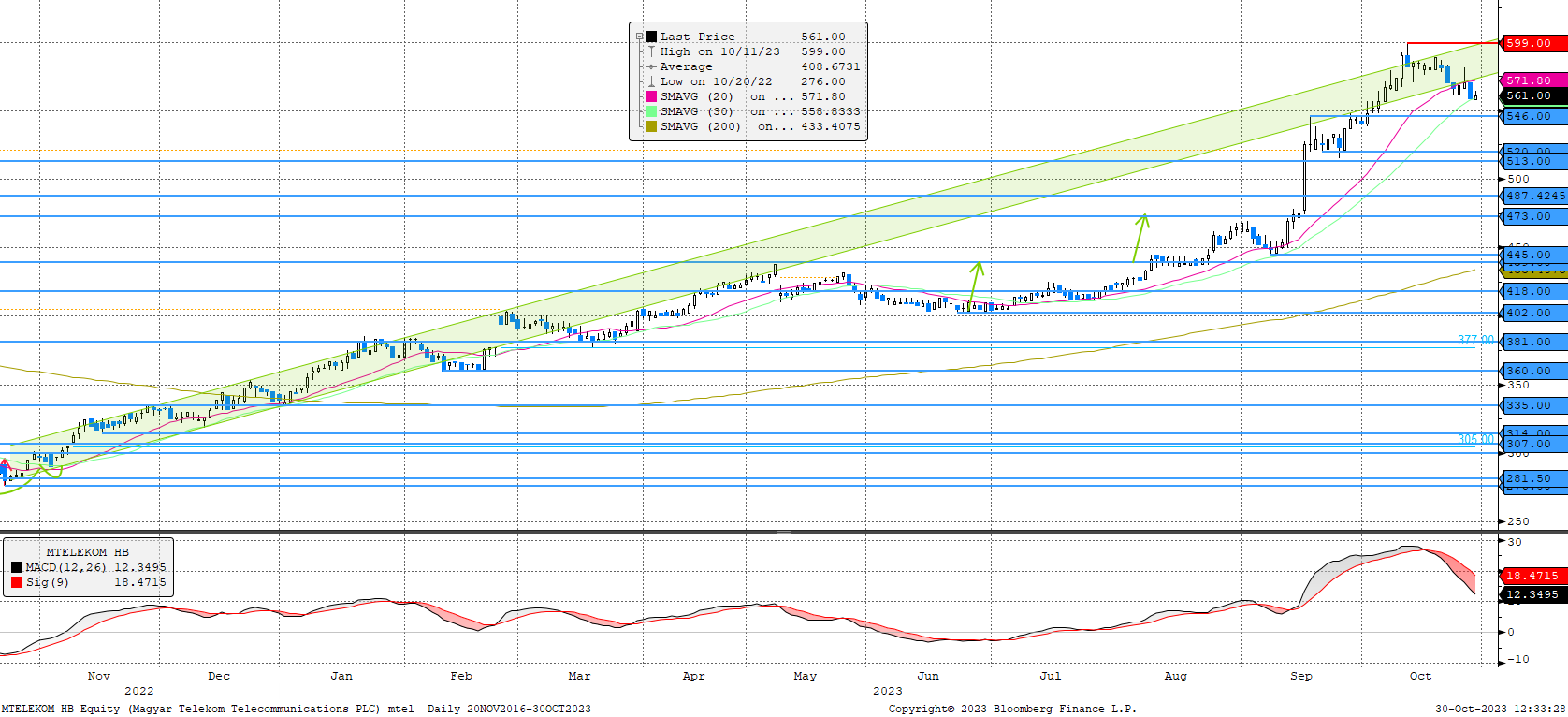Screen dimensions: 1568x717
Task: Click the Average marker icon in legend
Action: tap(651, 66)
